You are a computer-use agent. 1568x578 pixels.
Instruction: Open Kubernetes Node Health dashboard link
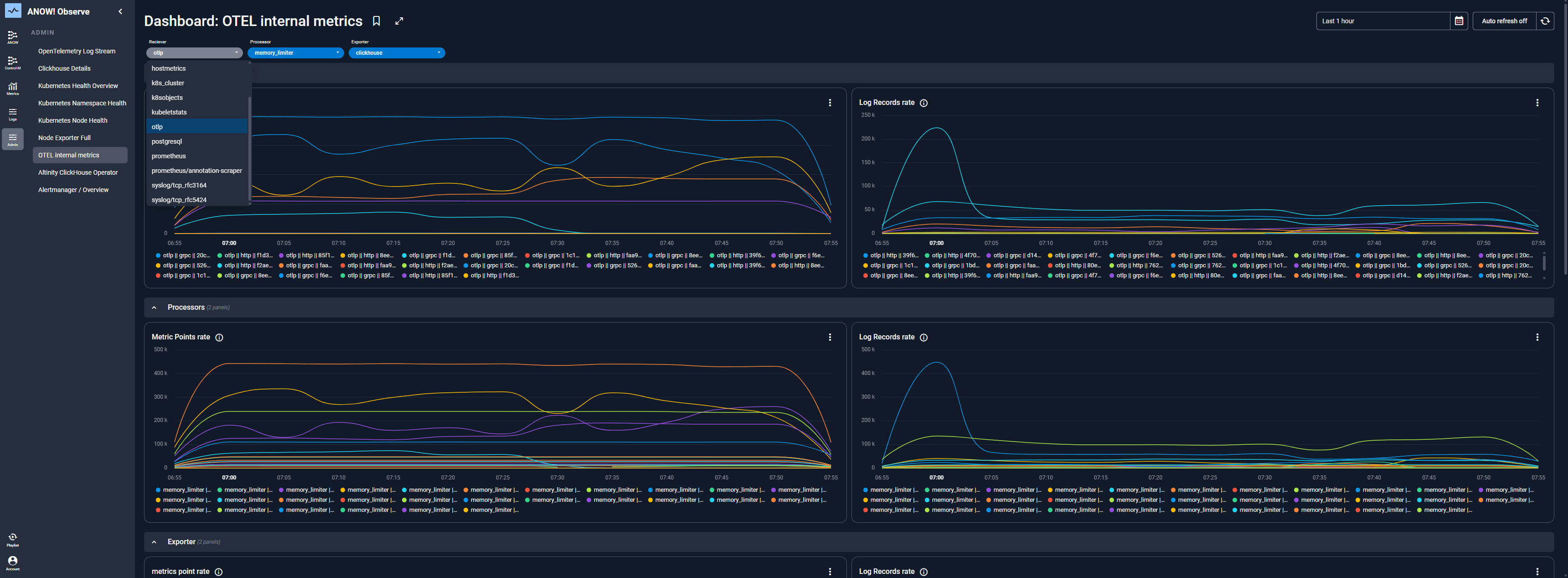pyautogui.click(x=72, y=120)
